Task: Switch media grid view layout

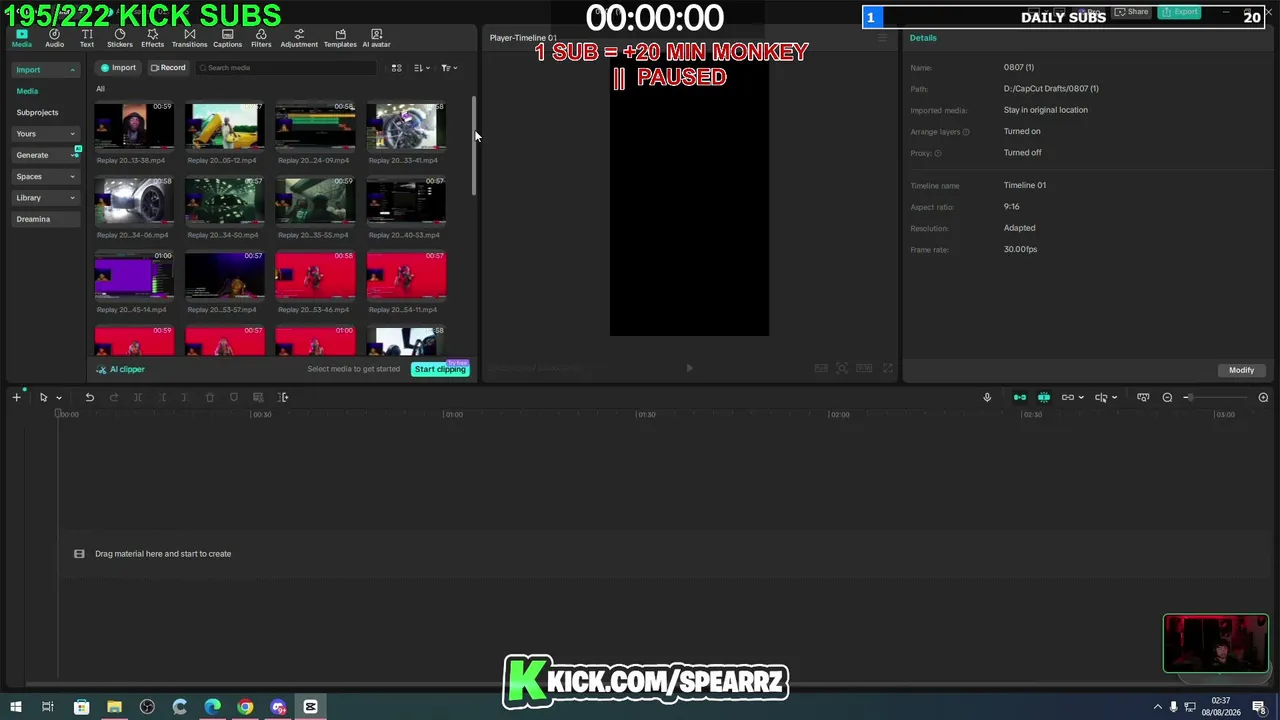Action: pos(396,68)
